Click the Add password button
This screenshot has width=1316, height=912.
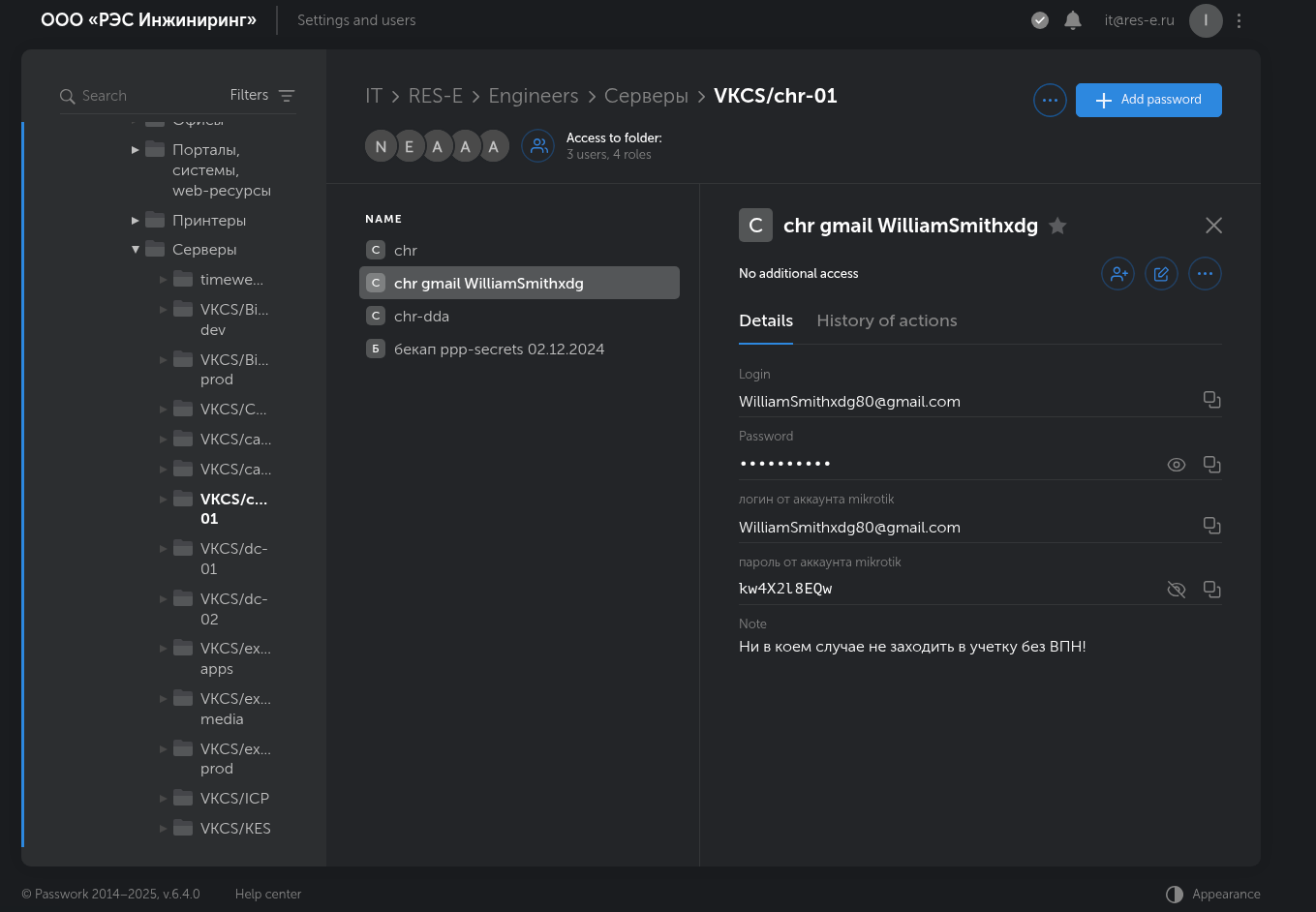(1148, 100)
